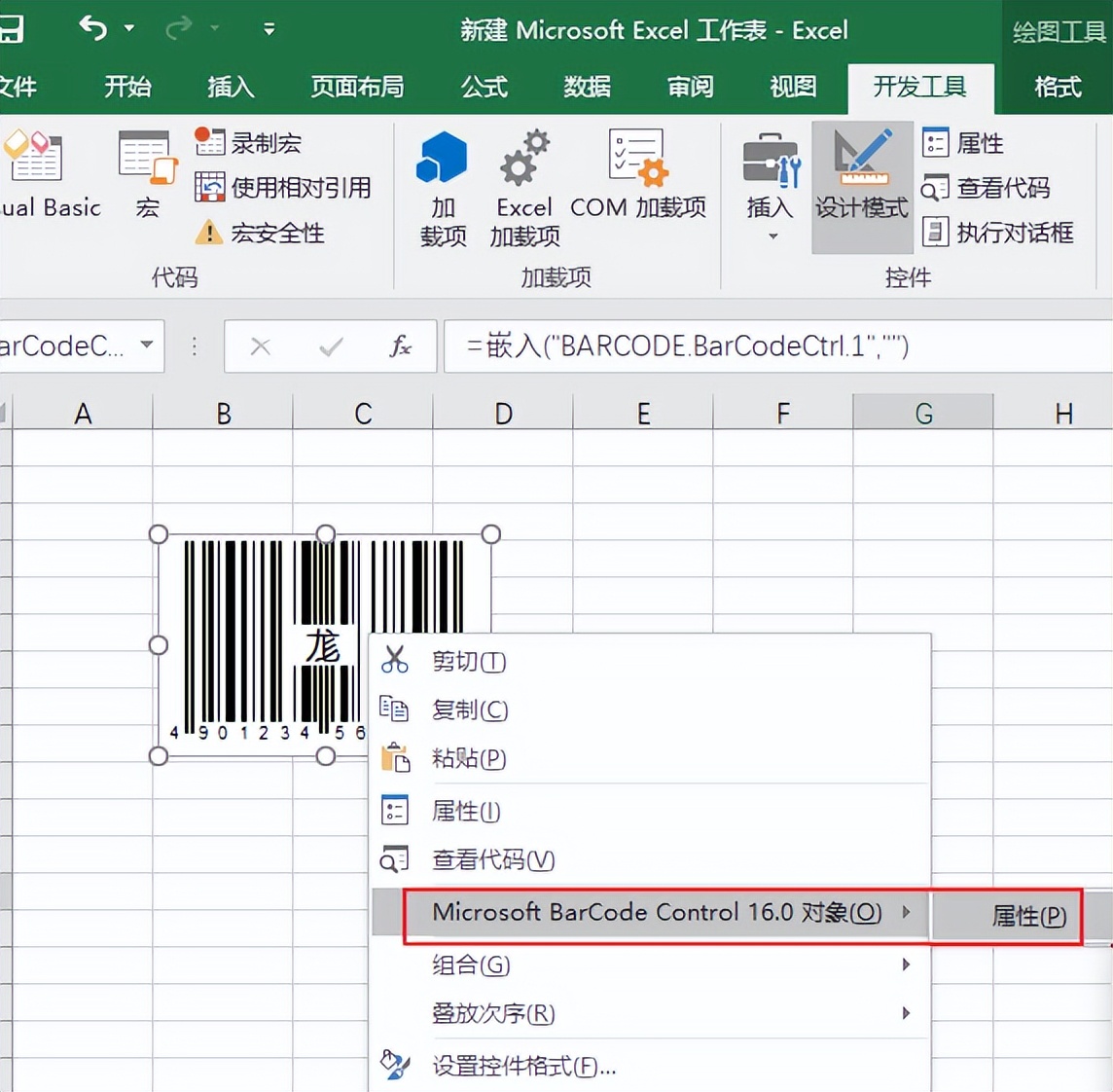Image resolution: width=1113 pixels, height=1092 pixels.
Task: Select the 审阅 ribbon tab
Action: pyautogui.click(x=690, y=87)
